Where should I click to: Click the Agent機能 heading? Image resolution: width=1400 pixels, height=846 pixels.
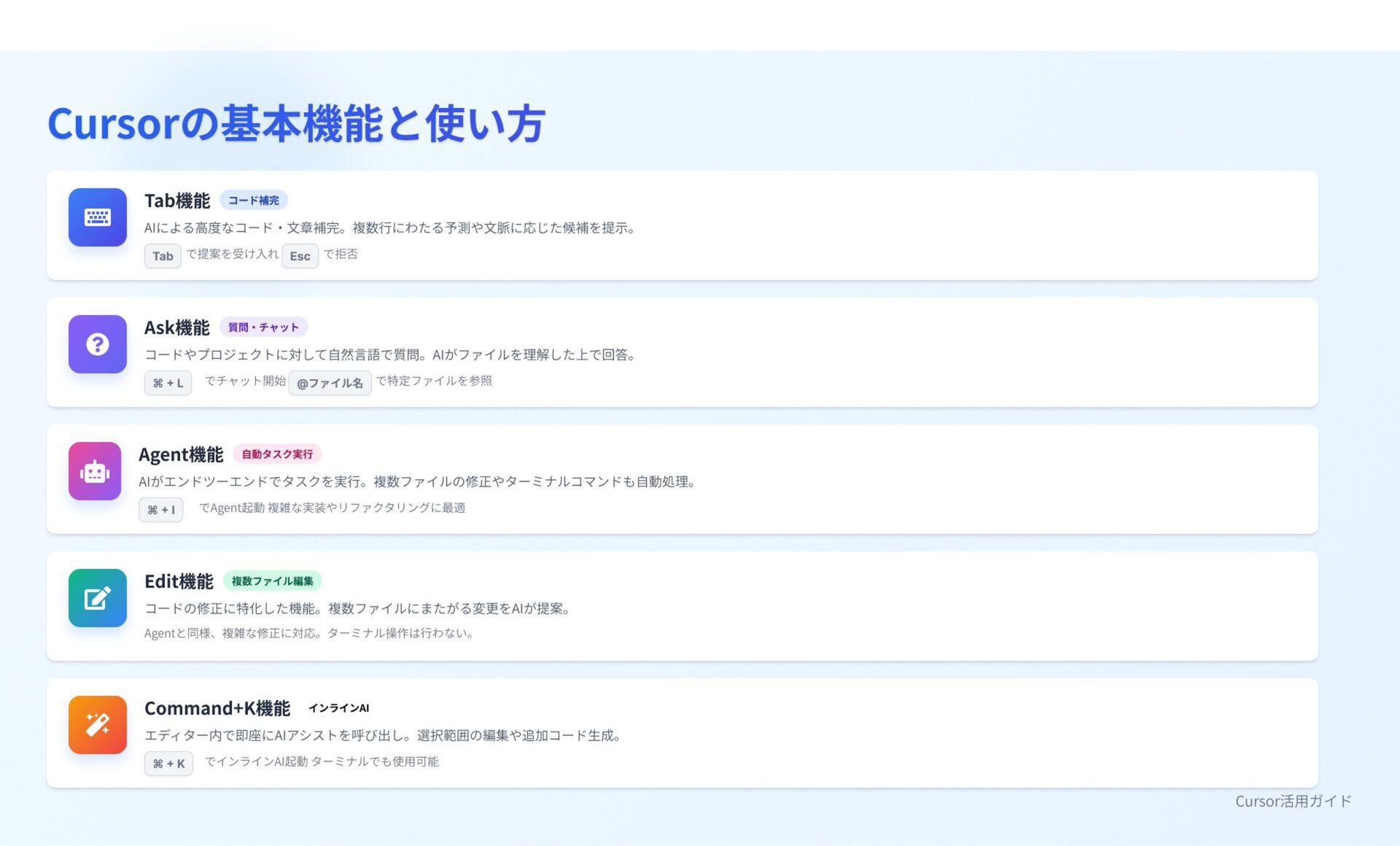click(x=181, y=454)
